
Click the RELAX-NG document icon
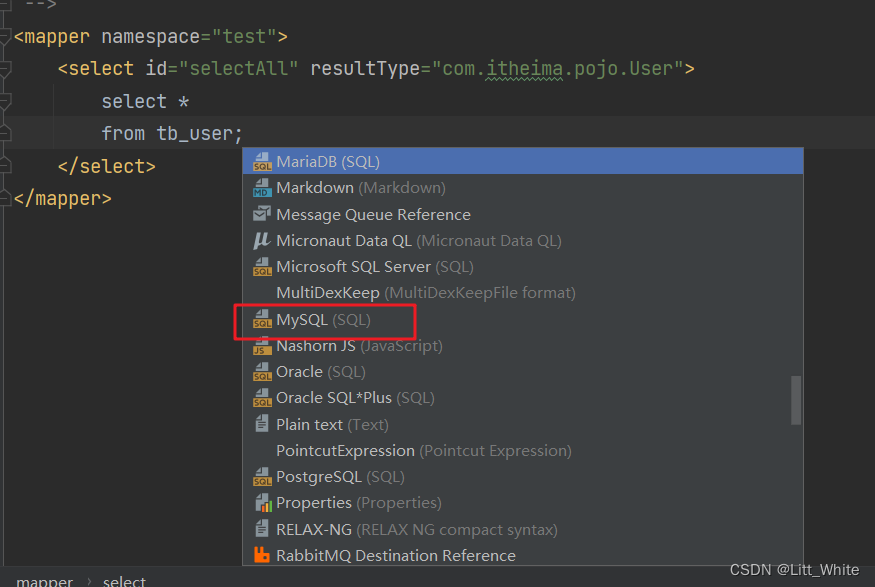[262, 528]
